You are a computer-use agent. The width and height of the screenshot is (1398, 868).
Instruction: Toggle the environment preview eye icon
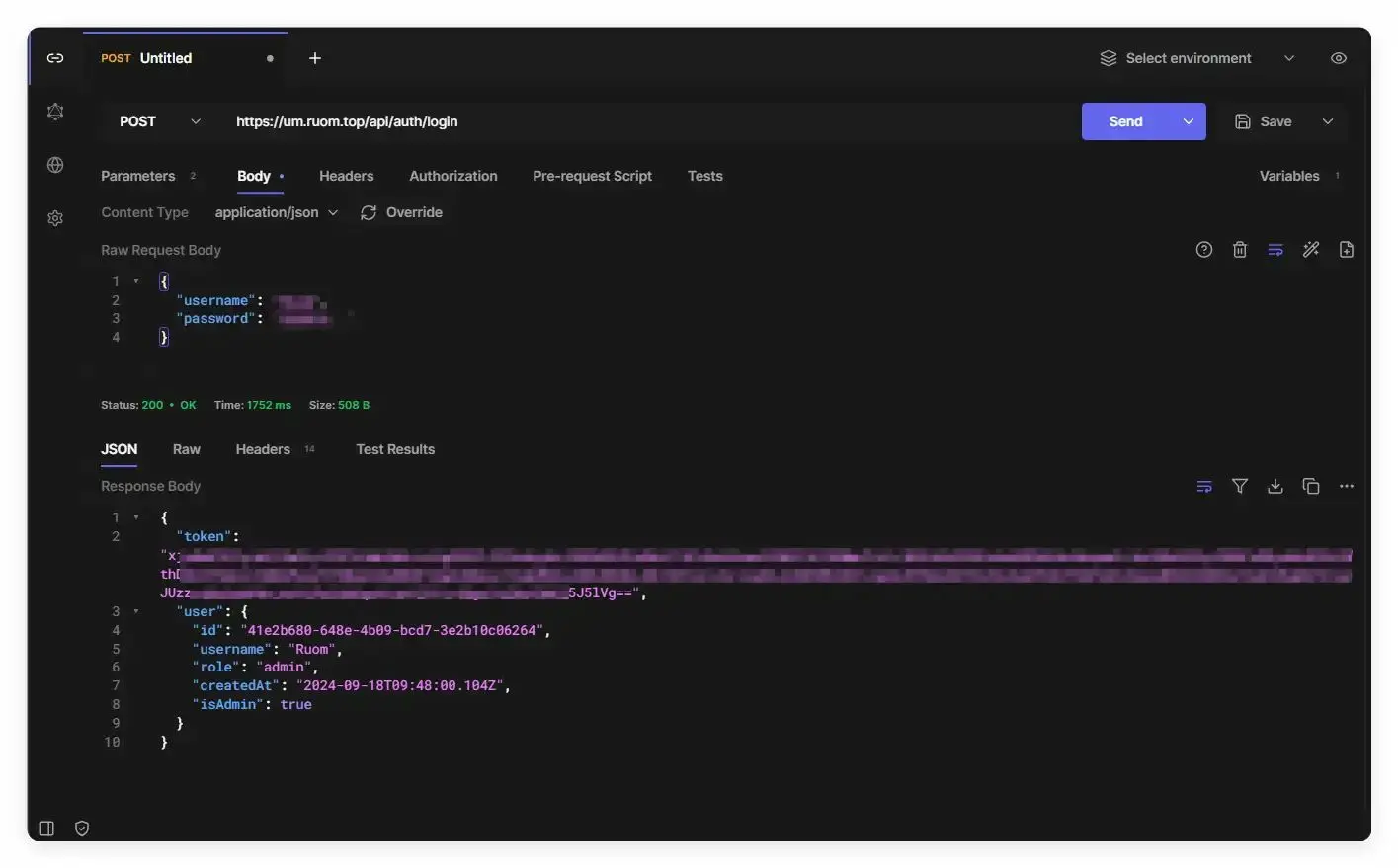point(1338,58)
